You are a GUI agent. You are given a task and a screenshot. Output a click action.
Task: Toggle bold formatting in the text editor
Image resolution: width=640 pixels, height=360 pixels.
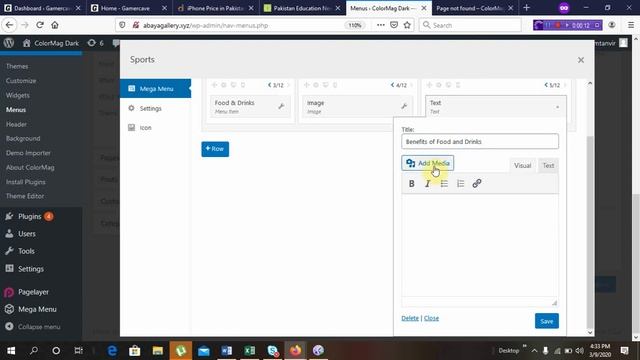point(411,184)
